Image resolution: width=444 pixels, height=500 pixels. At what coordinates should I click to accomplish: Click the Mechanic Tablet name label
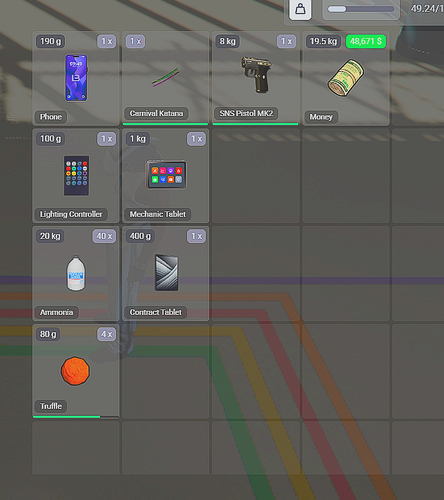click(158, 214)
